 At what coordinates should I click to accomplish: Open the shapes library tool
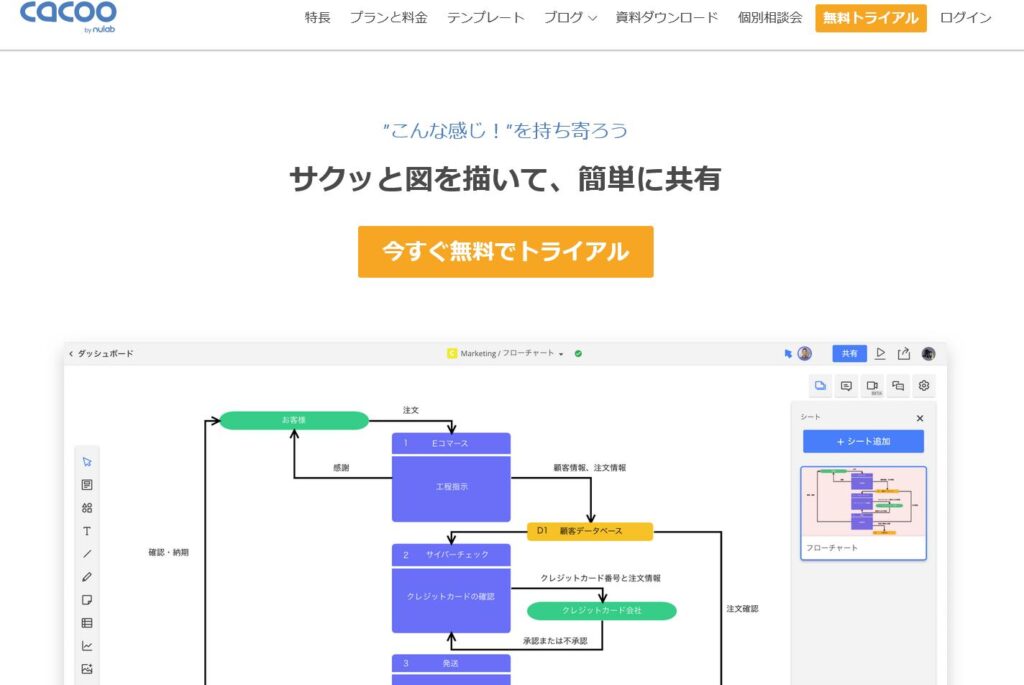coord(88,509)
